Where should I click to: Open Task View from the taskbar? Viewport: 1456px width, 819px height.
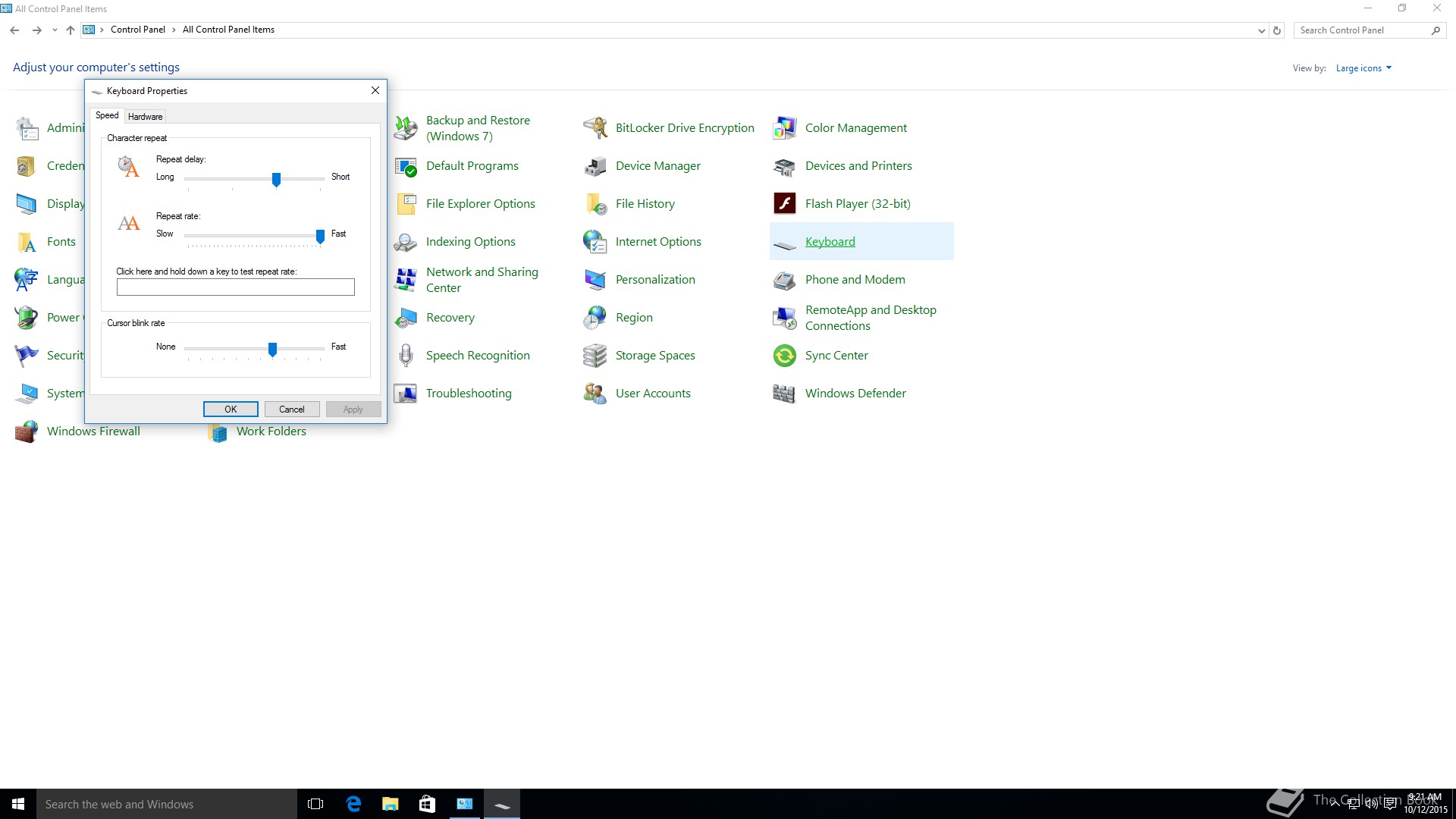tap(315, 804)
